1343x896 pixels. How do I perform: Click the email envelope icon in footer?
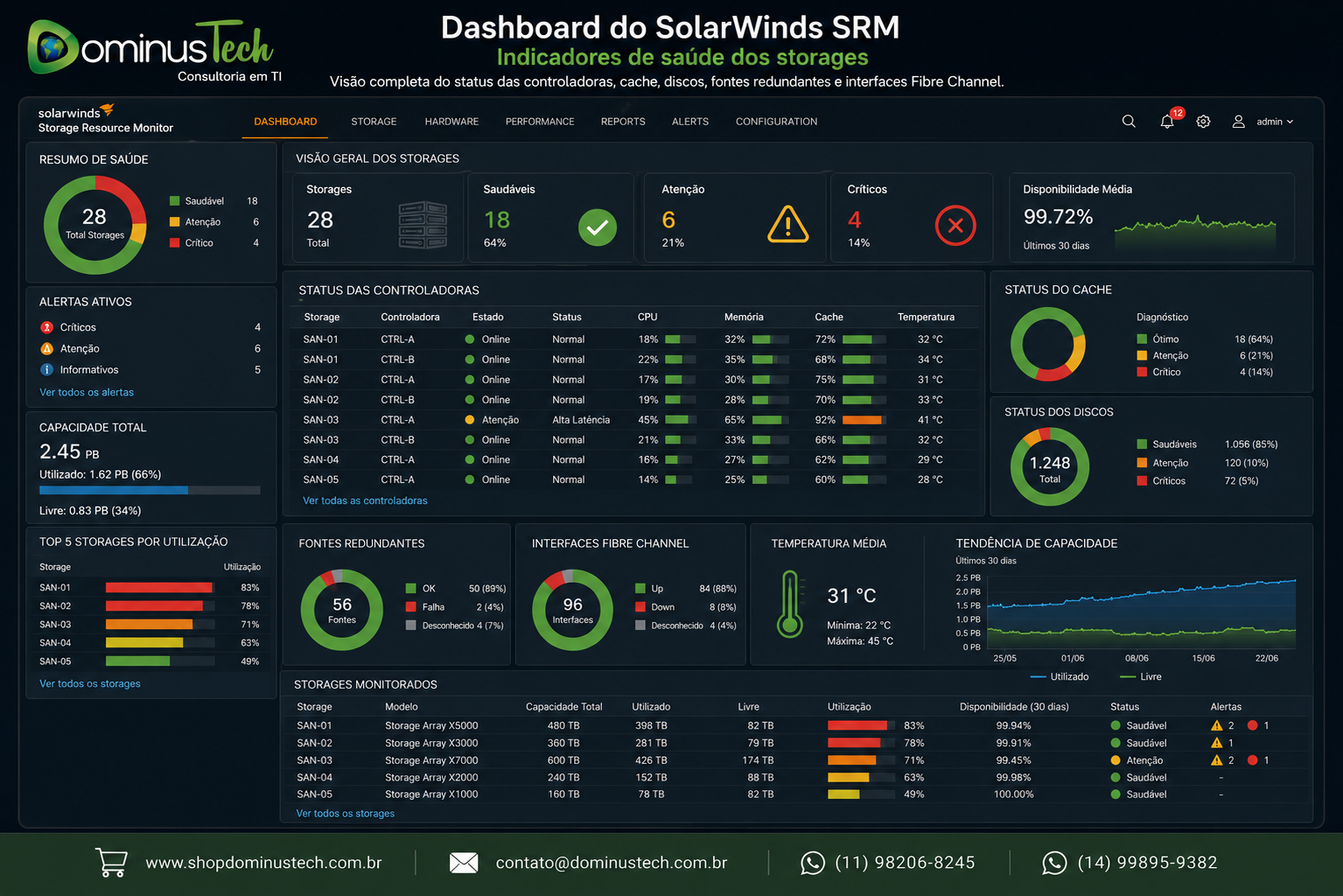(x=464, y=863)
